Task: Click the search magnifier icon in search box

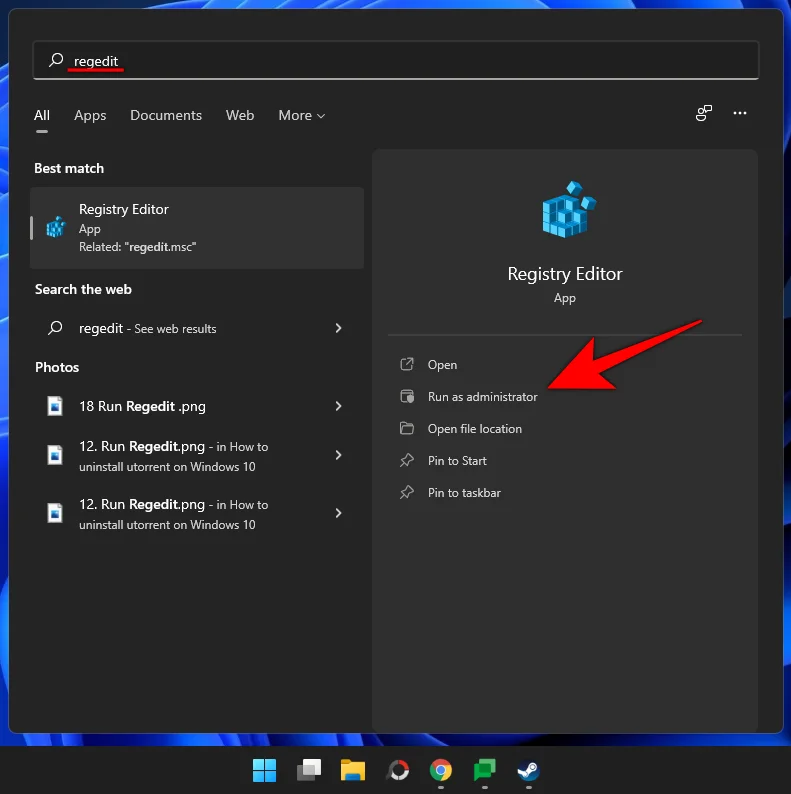Action: coord(56,60)
